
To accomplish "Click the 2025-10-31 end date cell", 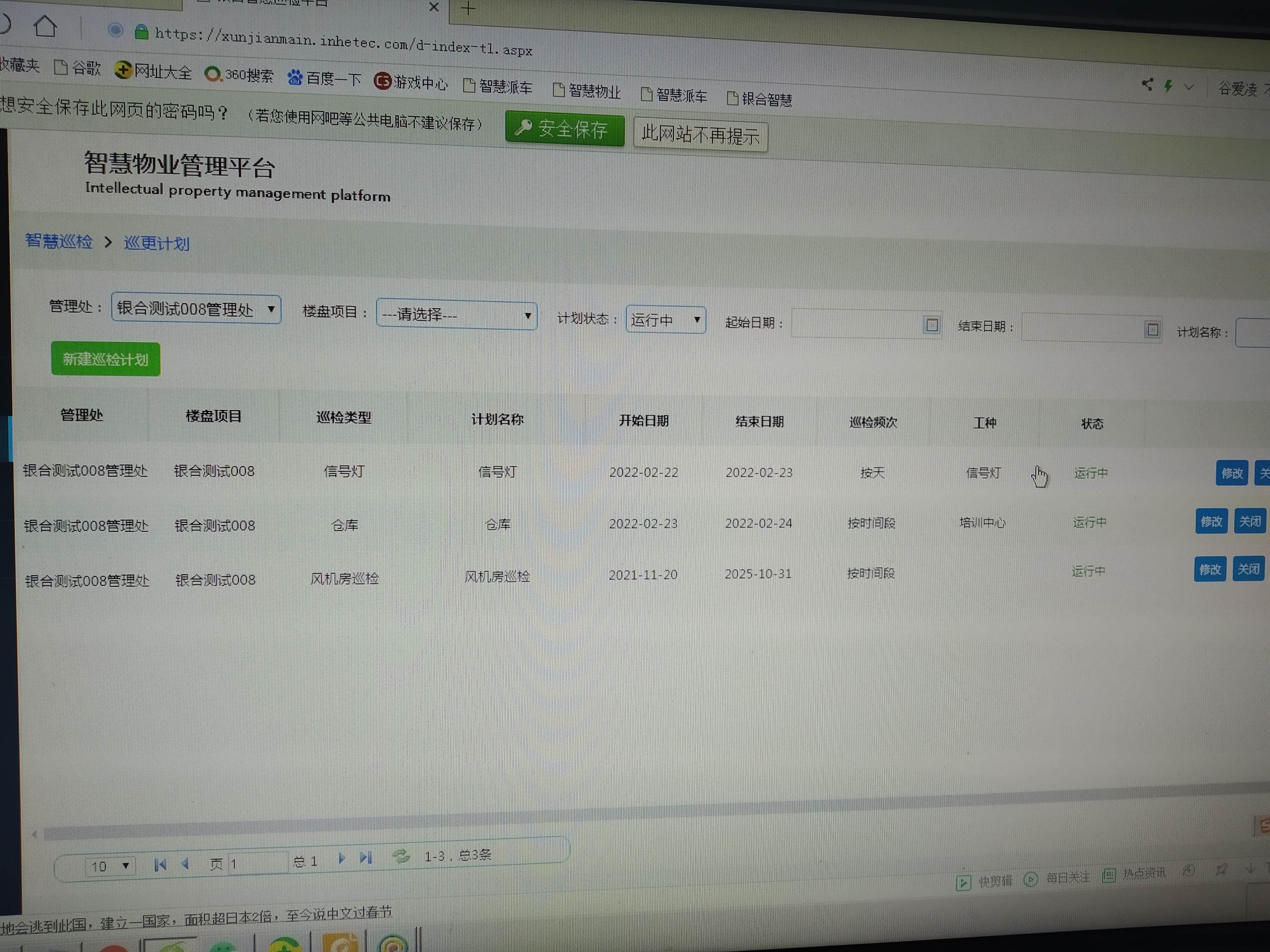I will [758, 574].
